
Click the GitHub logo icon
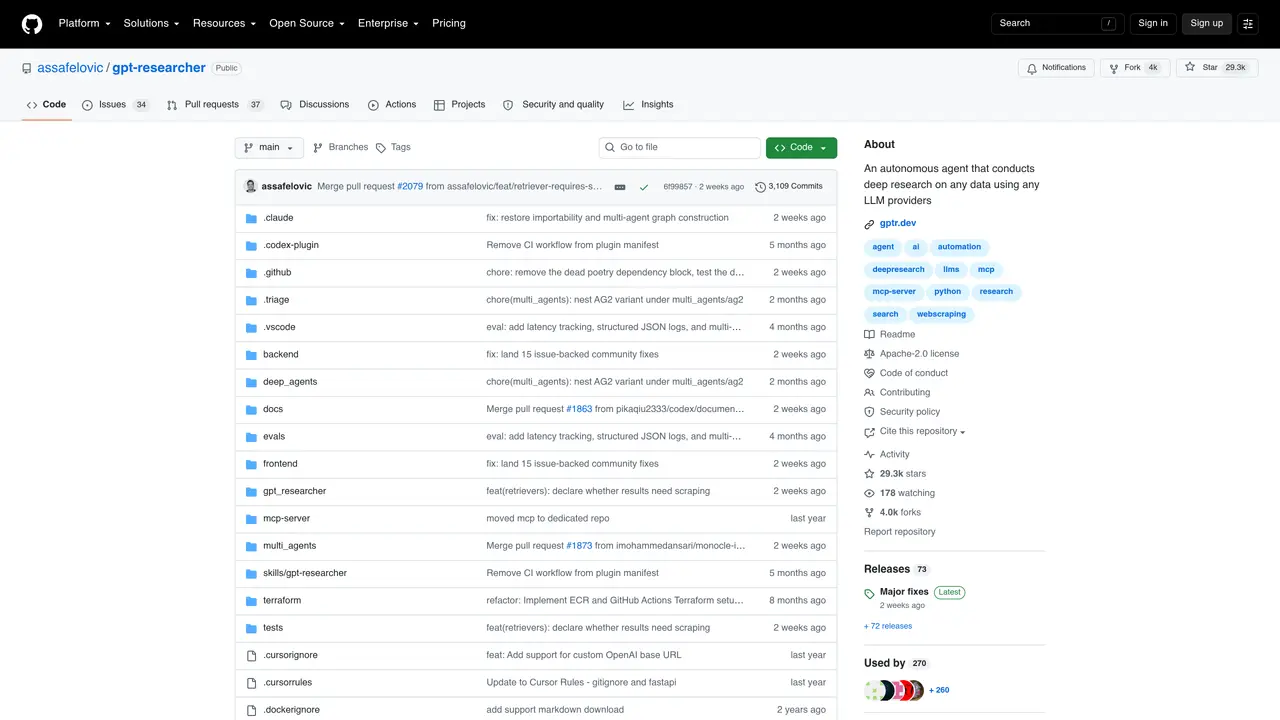pos(32,23)
